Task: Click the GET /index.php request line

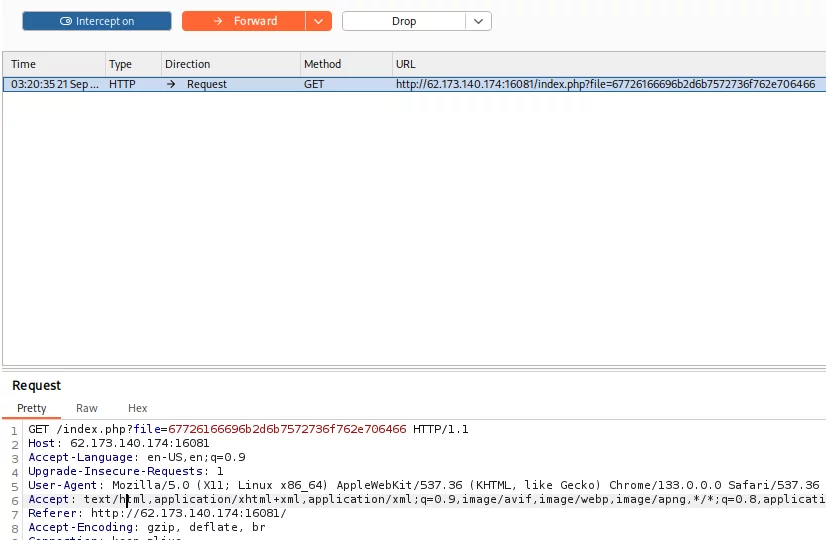Action: click(248, 429)
